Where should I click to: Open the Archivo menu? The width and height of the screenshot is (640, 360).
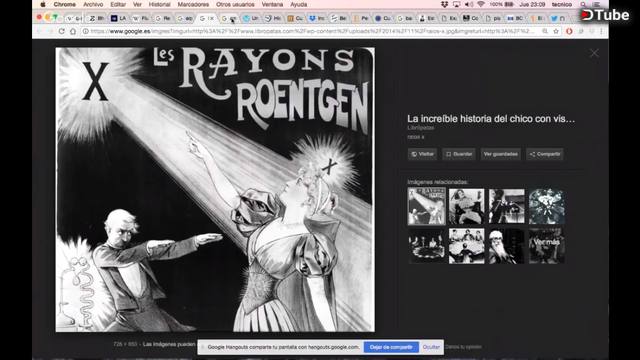tap(93, 4)
